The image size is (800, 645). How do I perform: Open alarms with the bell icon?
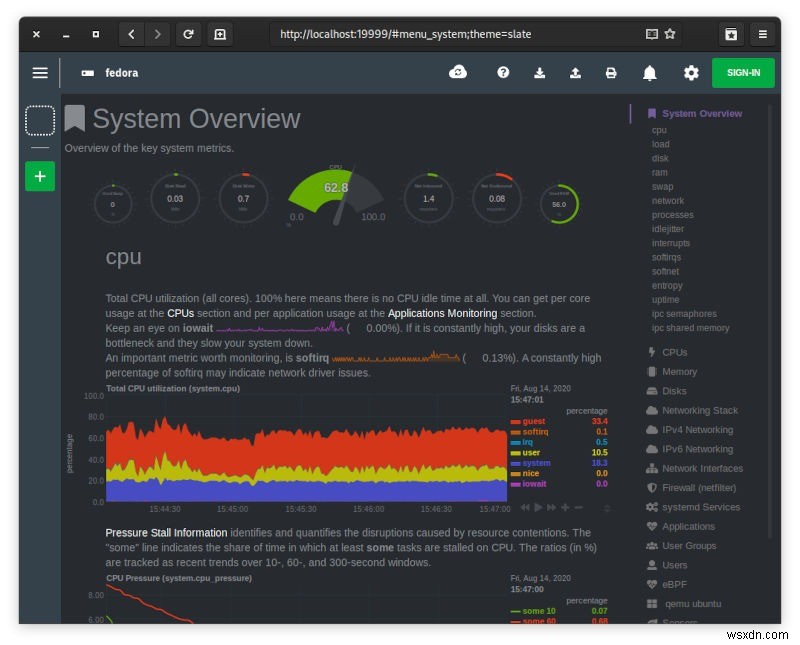click(x=650, y=72)
